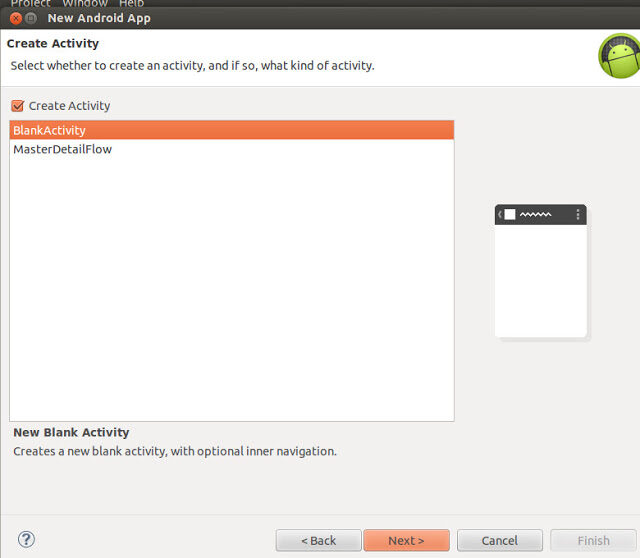640x558 pixels.
Task: Click back chevron in preview action bar
Action: coord(499,214)
